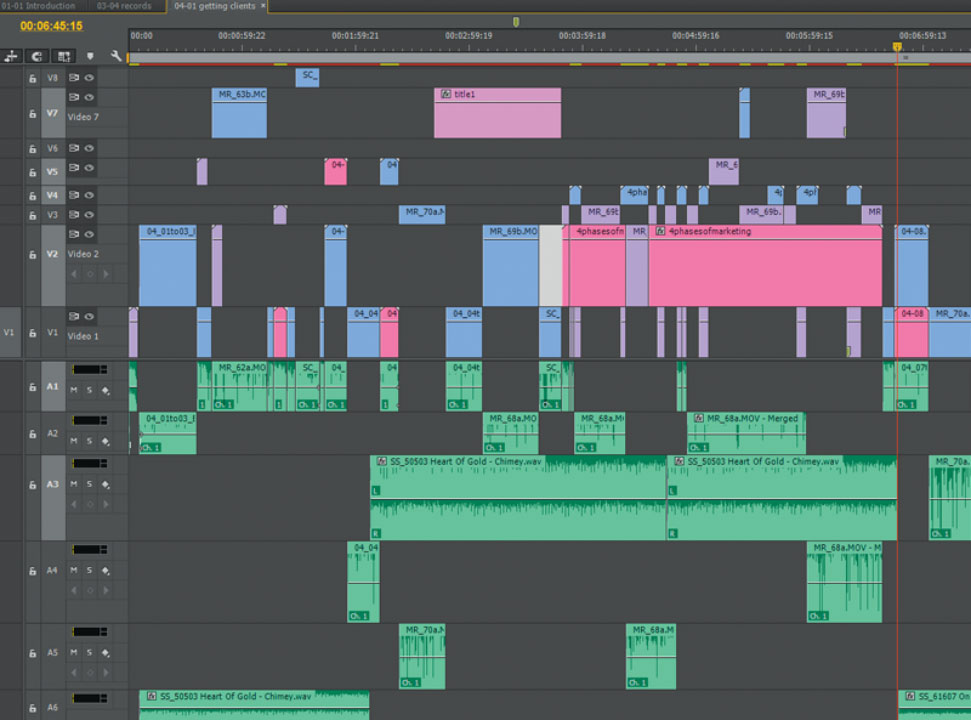
Task: Hide track V8 with eye icon
Action: pos(88,77)
